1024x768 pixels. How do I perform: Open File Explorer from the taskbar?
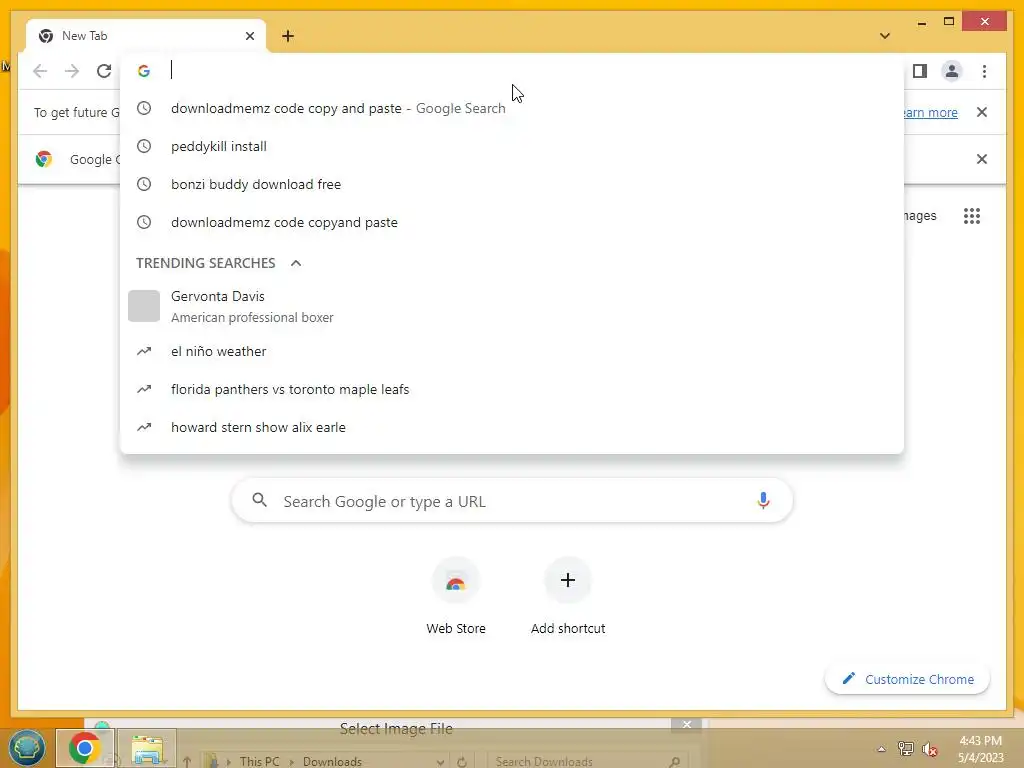point(147,748)
